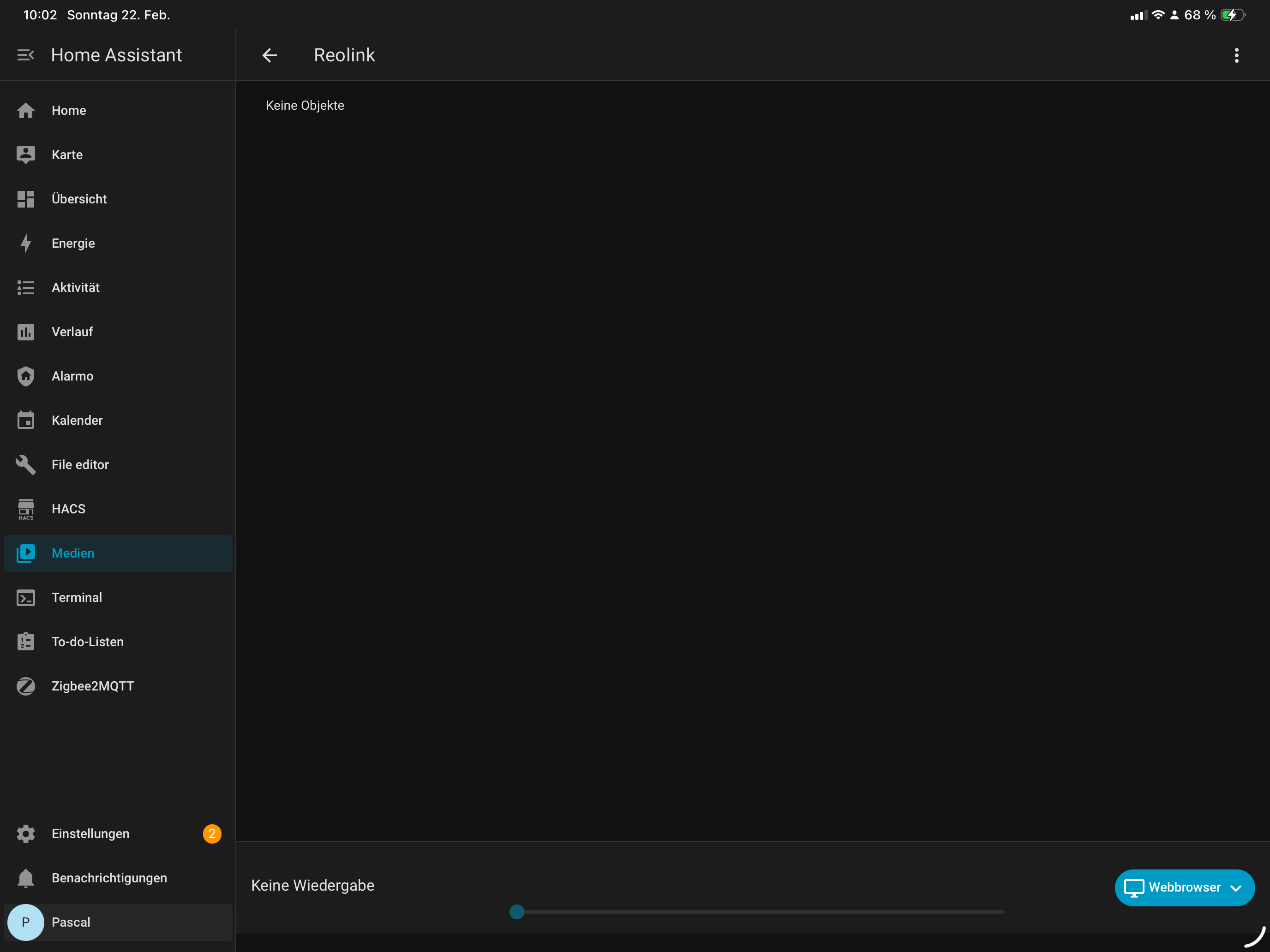Open HACS from the sidebar

[118, 509]
